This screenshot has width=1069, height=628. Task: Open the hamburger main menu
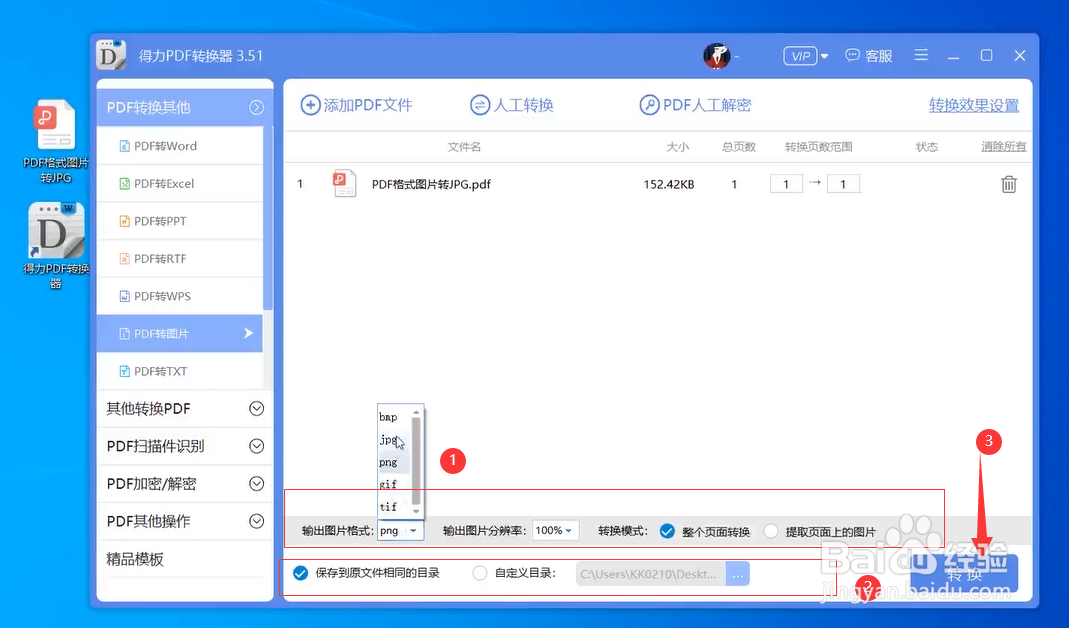(x=921, y=55)
